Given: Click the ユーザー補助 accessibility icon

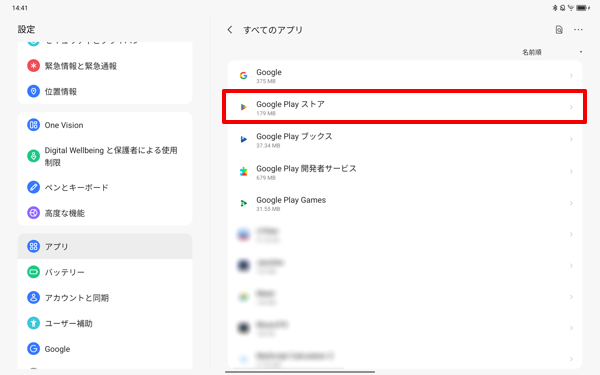Looking at the screenshot, I should [x=33, y=323].
